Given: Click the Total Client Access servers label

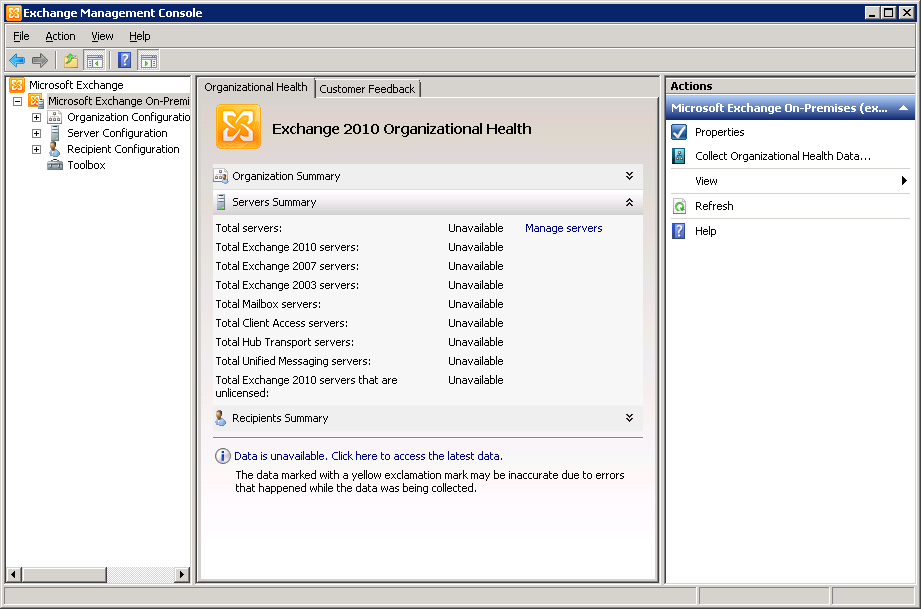Looking at the screenshot, I should (x=282, y=323).
